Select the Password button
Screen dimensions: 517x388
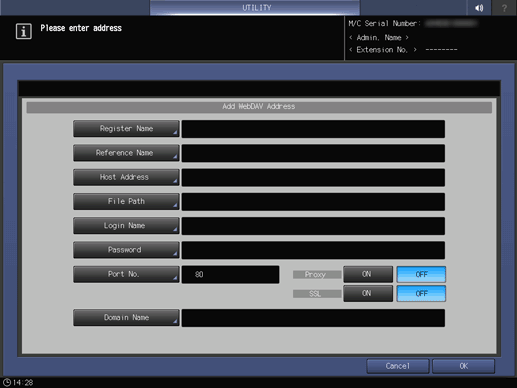pyautogui.click(x=126, y=250)
